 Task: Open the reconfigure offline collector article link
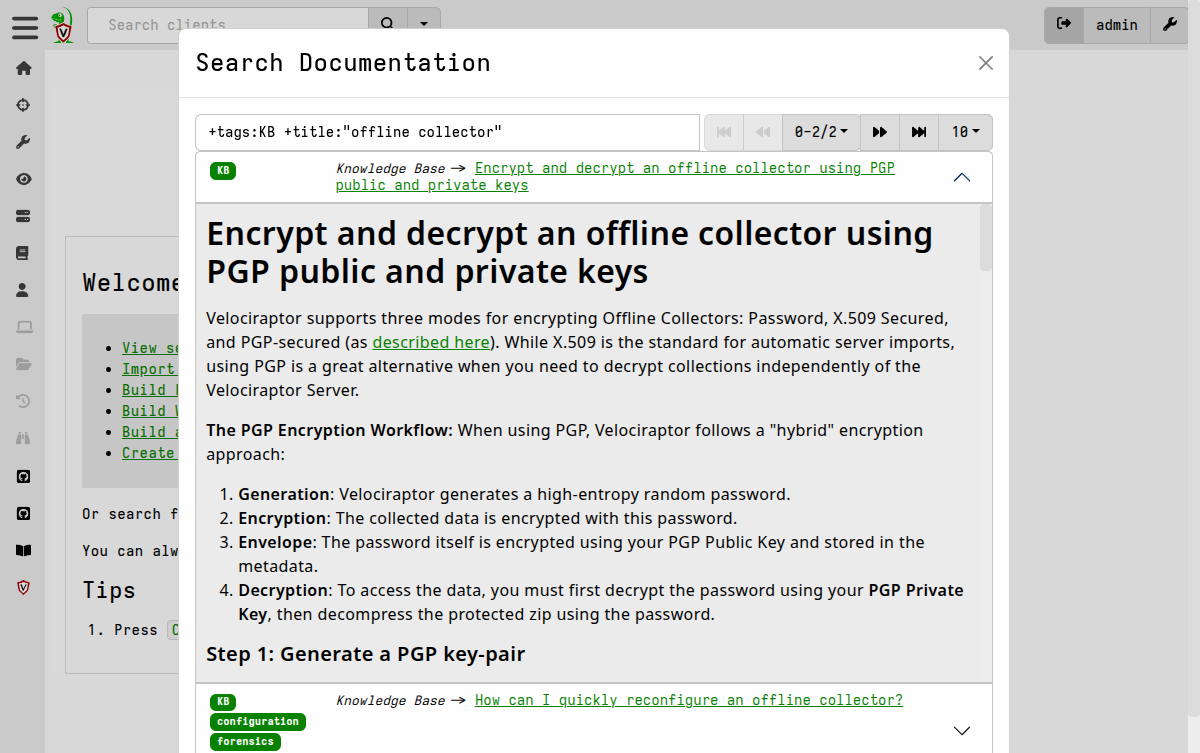click(688, 699)
